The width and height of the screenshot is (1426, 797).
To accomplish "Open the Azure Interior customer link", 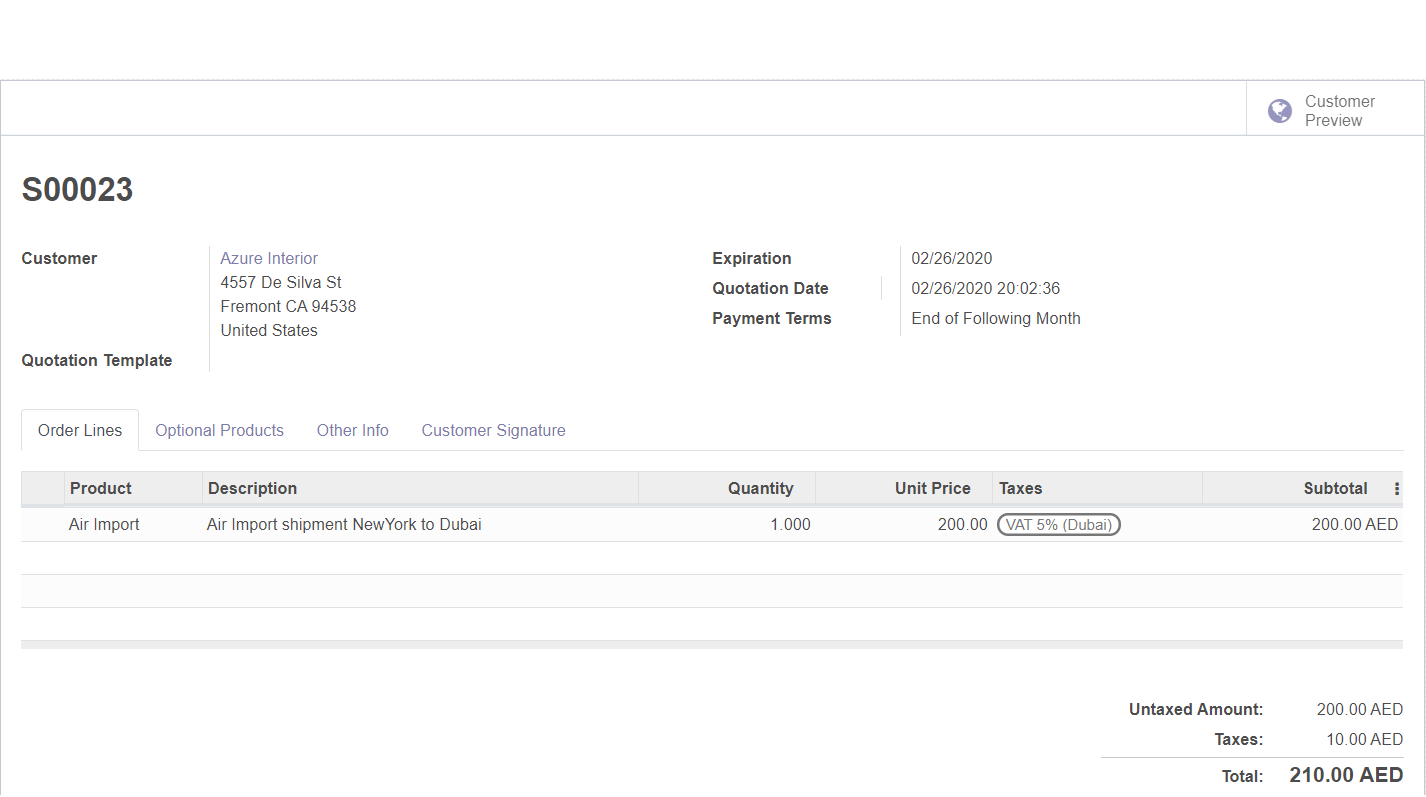I will tap(269, 259).
